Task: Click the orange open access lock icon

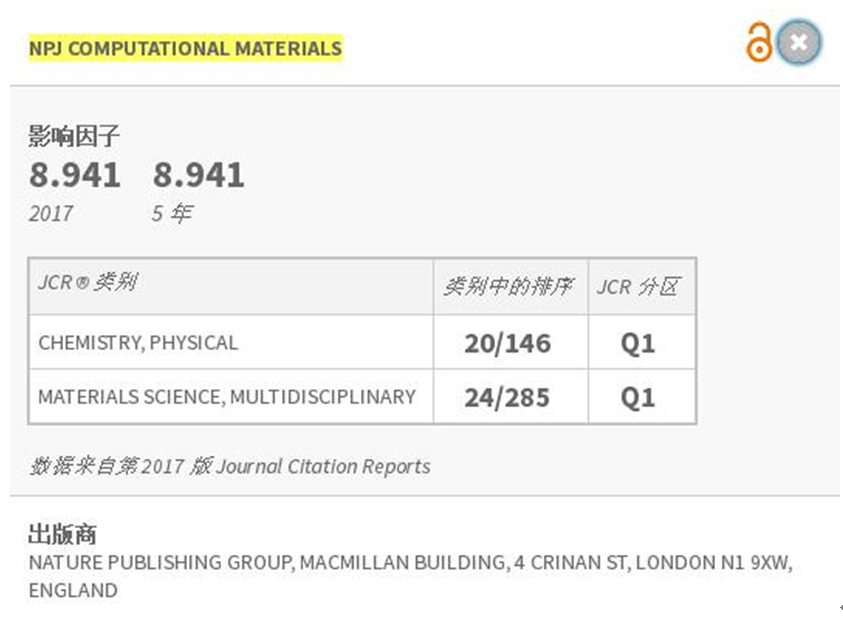Action: tap(759, 42)
